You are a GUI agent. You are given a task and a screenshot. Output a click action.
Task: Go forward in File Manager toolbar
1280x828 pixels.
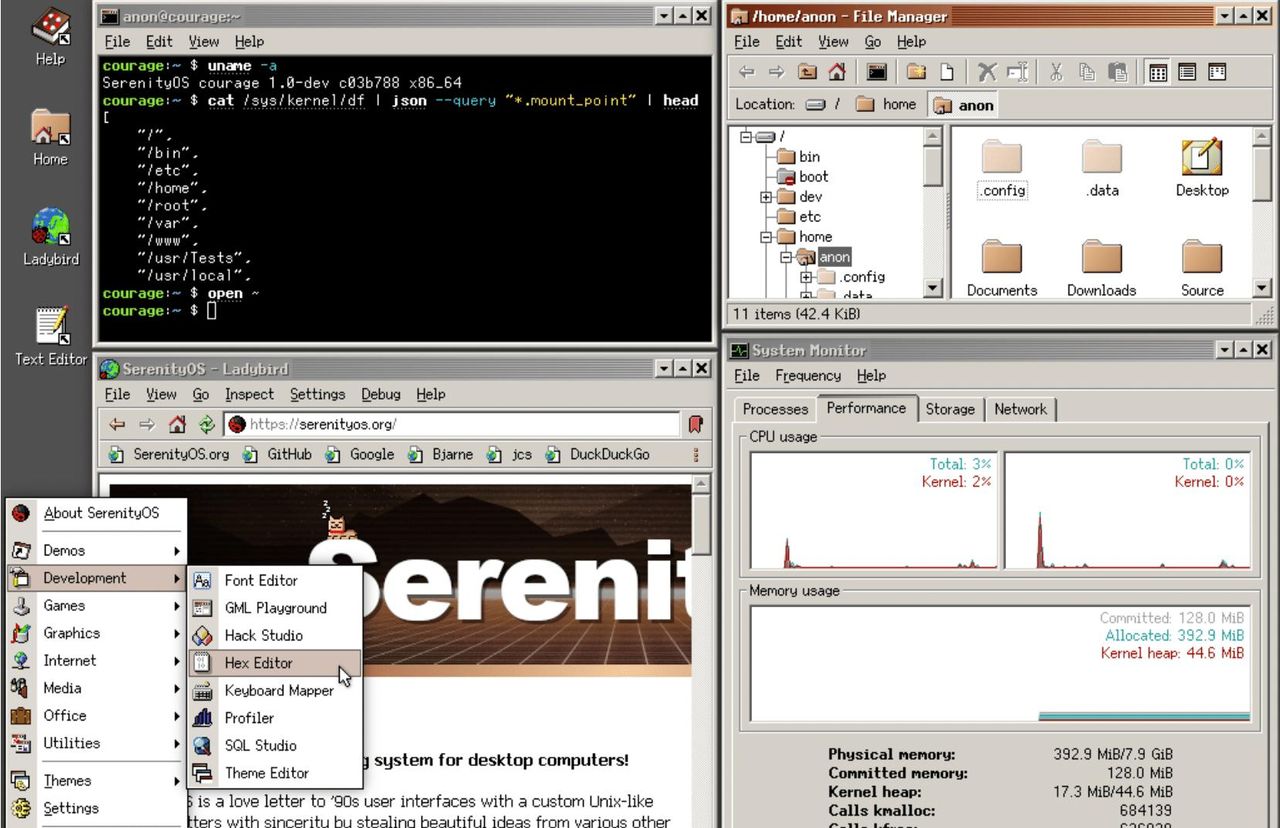click(x=776, y=72)
